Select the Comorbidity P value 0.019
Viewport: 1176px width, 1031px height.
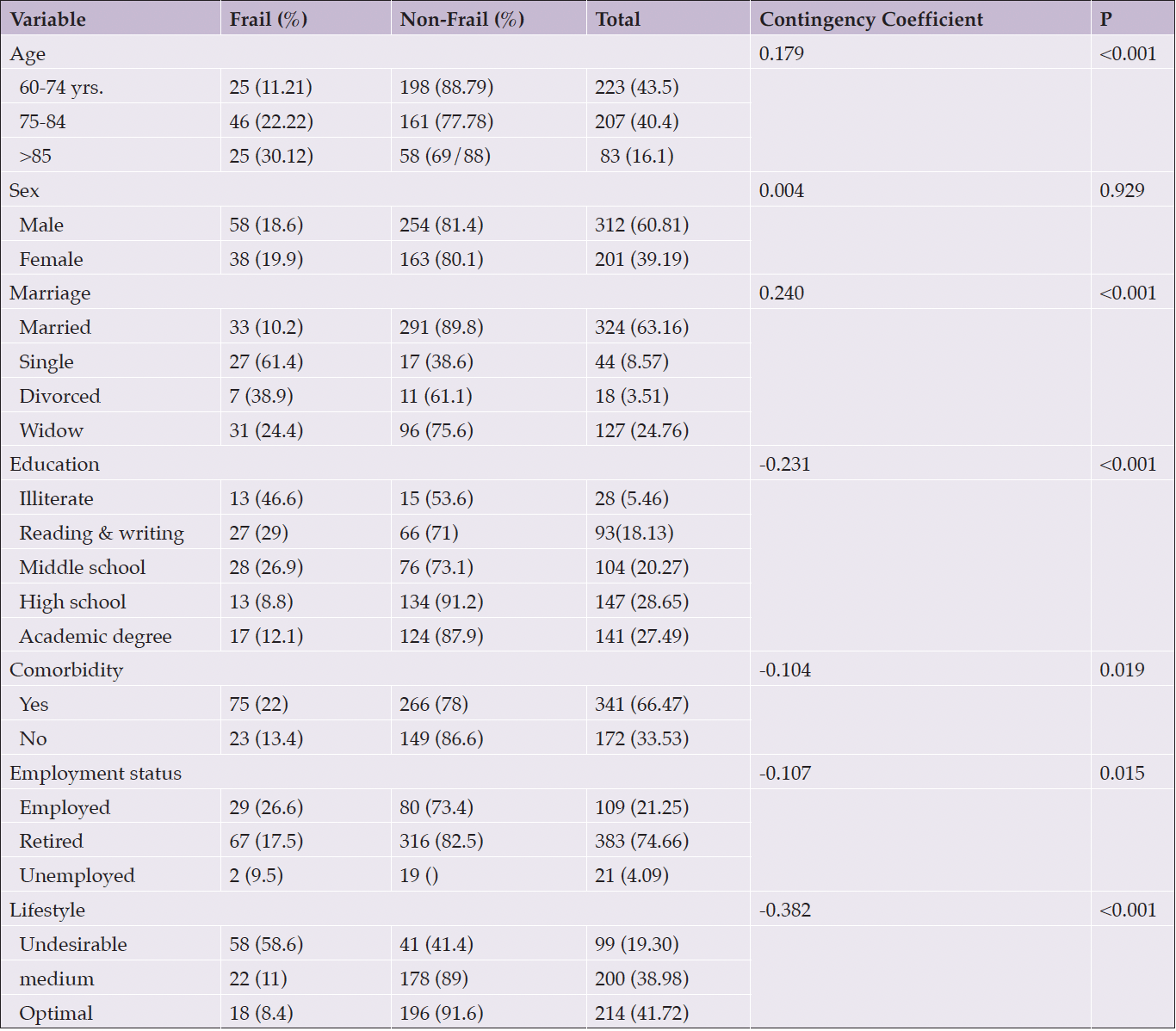click(x=1123, y=670)
